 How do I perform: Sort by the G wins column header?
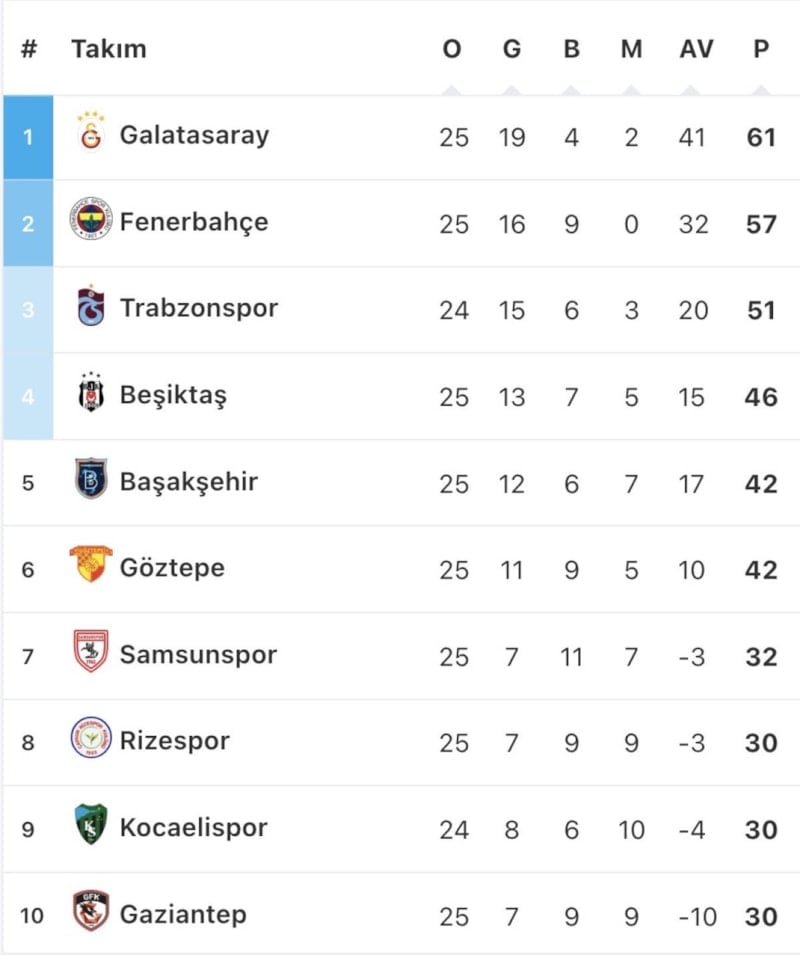pyautogui.click(x=512, y=49)
